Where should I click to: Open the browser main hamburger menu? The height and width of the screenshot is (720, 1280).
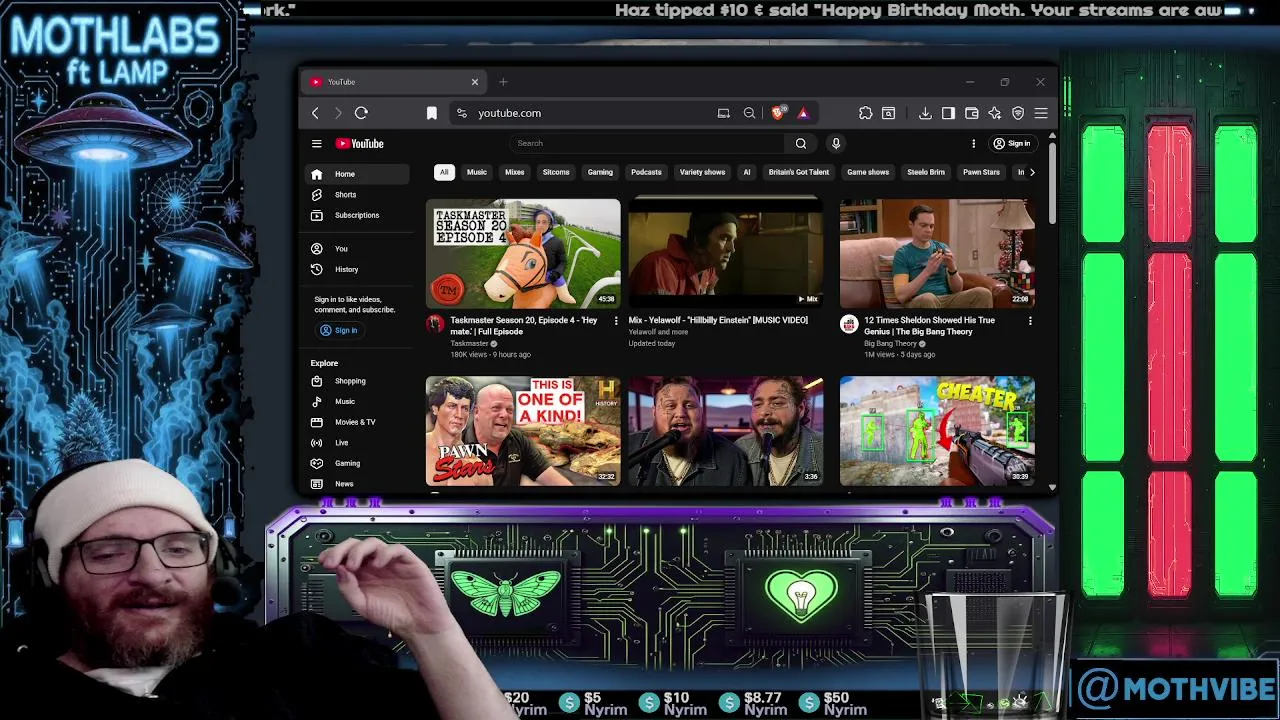click(1041, 113)
